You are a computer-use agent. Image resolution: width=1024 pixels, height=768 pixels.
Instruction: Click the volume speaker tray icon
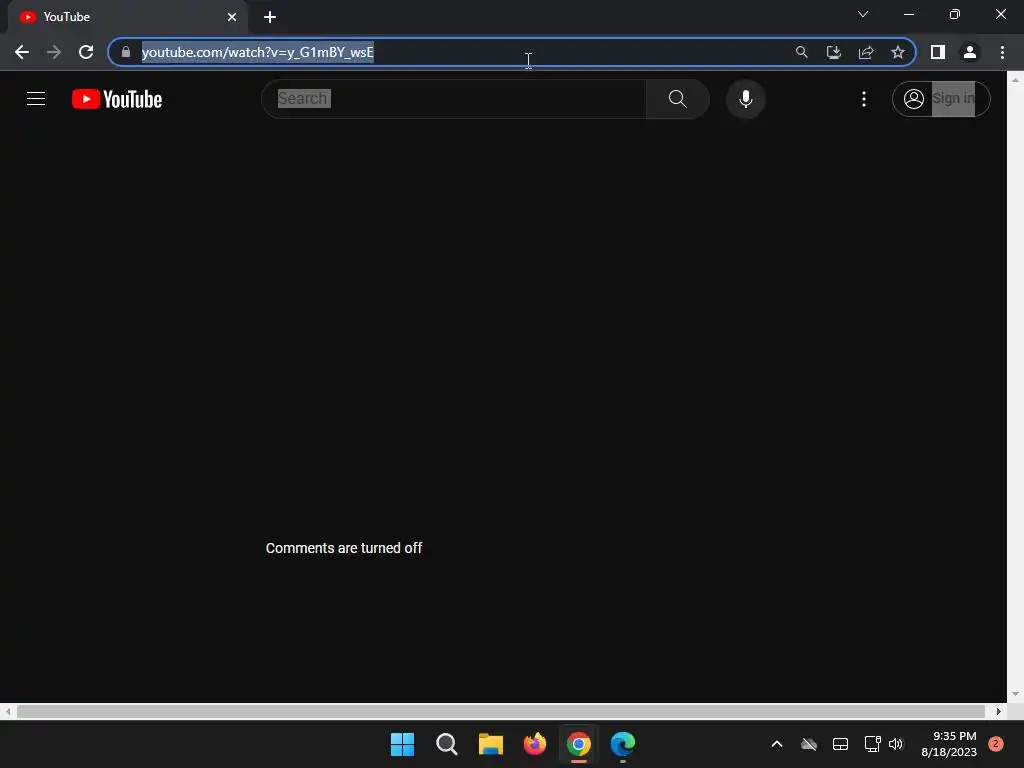[895, 744]
